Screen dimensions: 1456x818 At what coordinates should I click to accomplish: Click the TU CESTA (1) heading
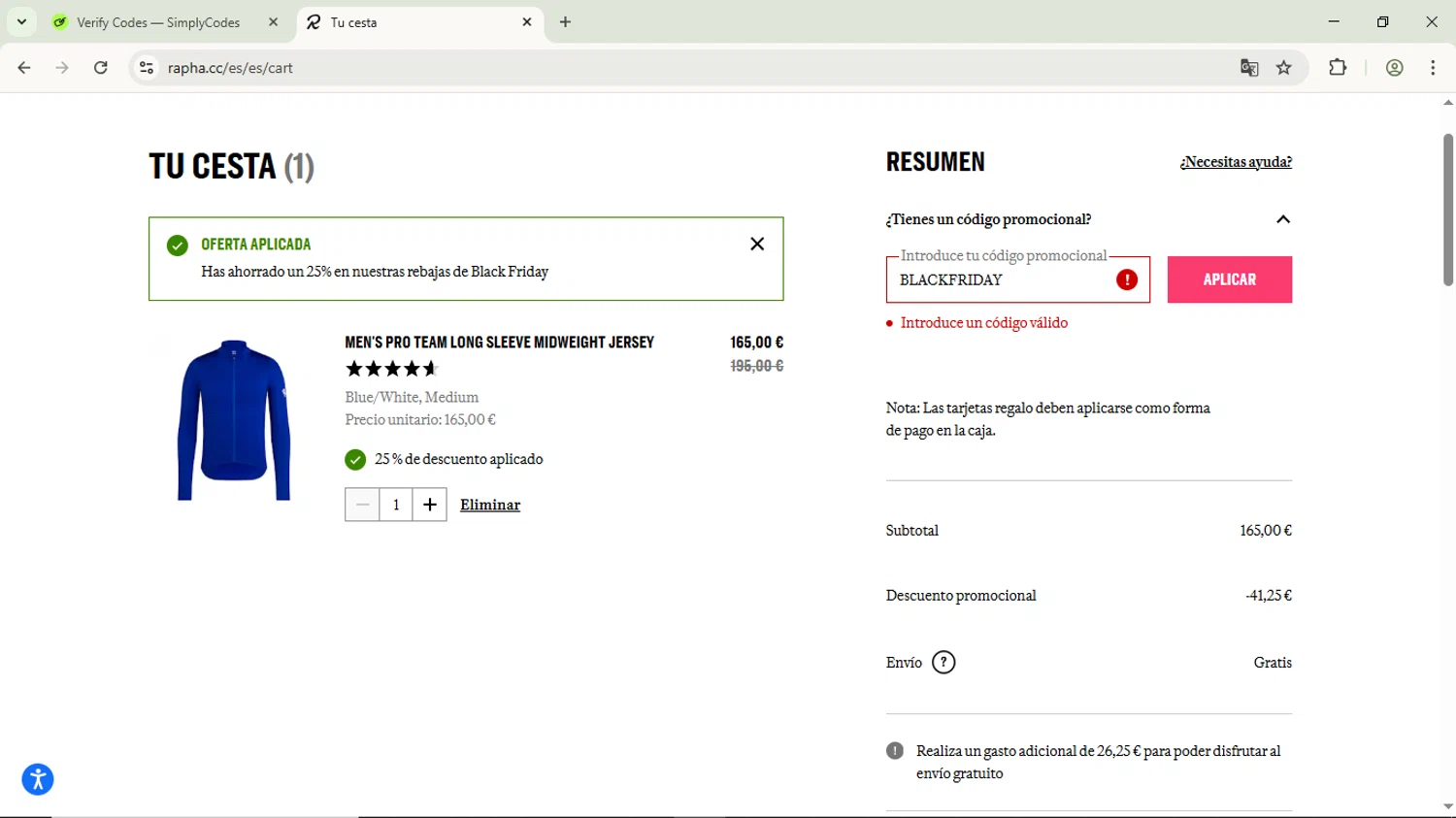232,166
